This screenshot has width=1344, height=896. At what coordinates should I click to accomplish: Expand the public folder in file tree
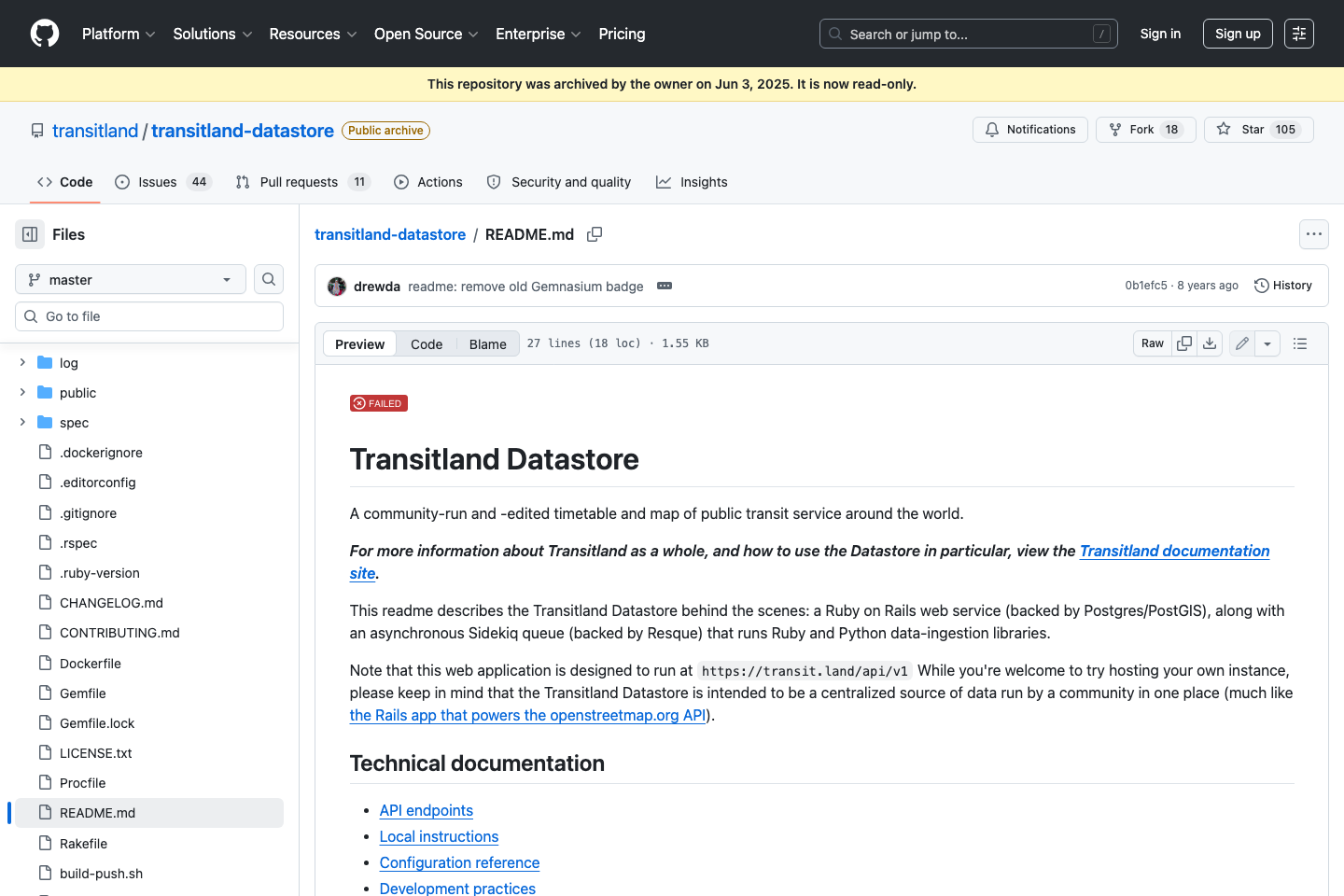point(22,392)
